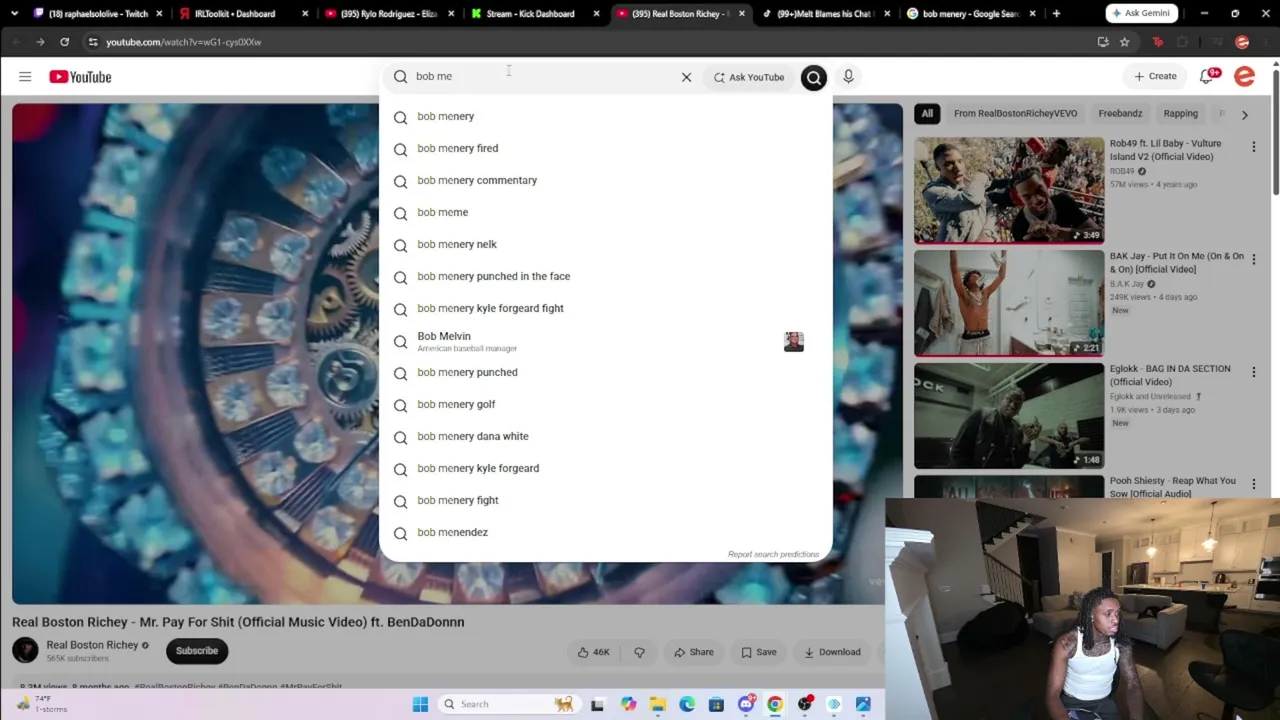The width and height of the screenshot is (1280, 720).
Task: Select the From RealBostonRicheyVEVO chip
Action: 1015,114
